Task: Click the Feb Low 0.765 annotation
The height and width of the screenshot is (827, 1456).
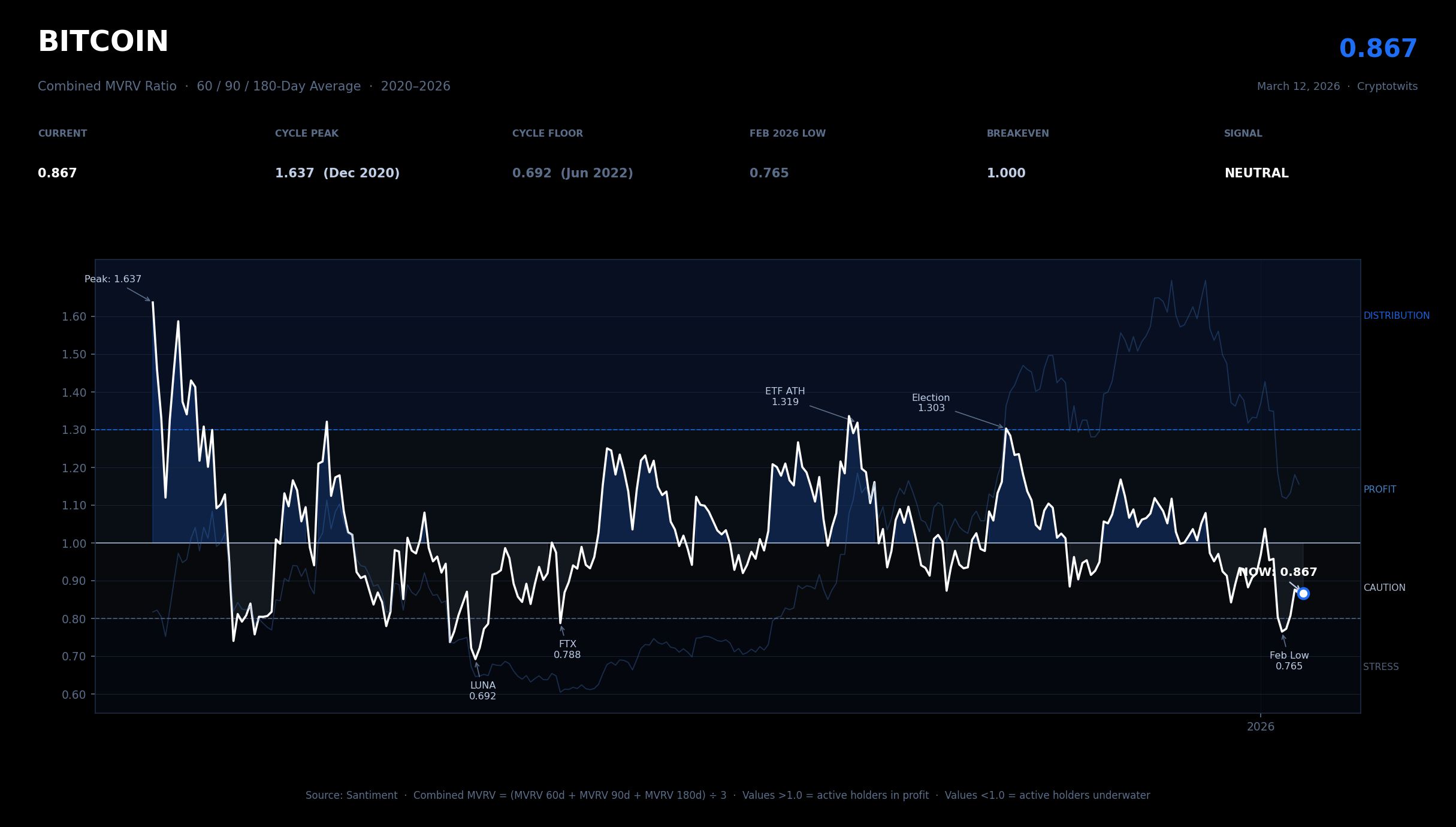Action: click(1289, 661)
